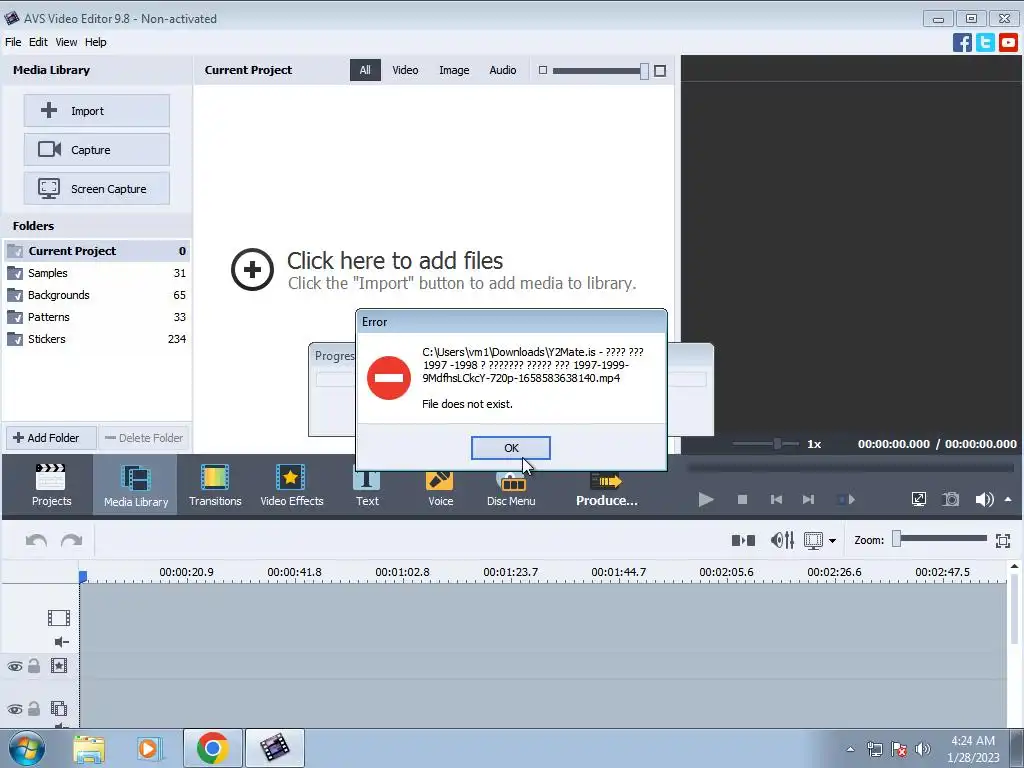
Task: Click the split/trim tool icon
Action: (743, 540)
